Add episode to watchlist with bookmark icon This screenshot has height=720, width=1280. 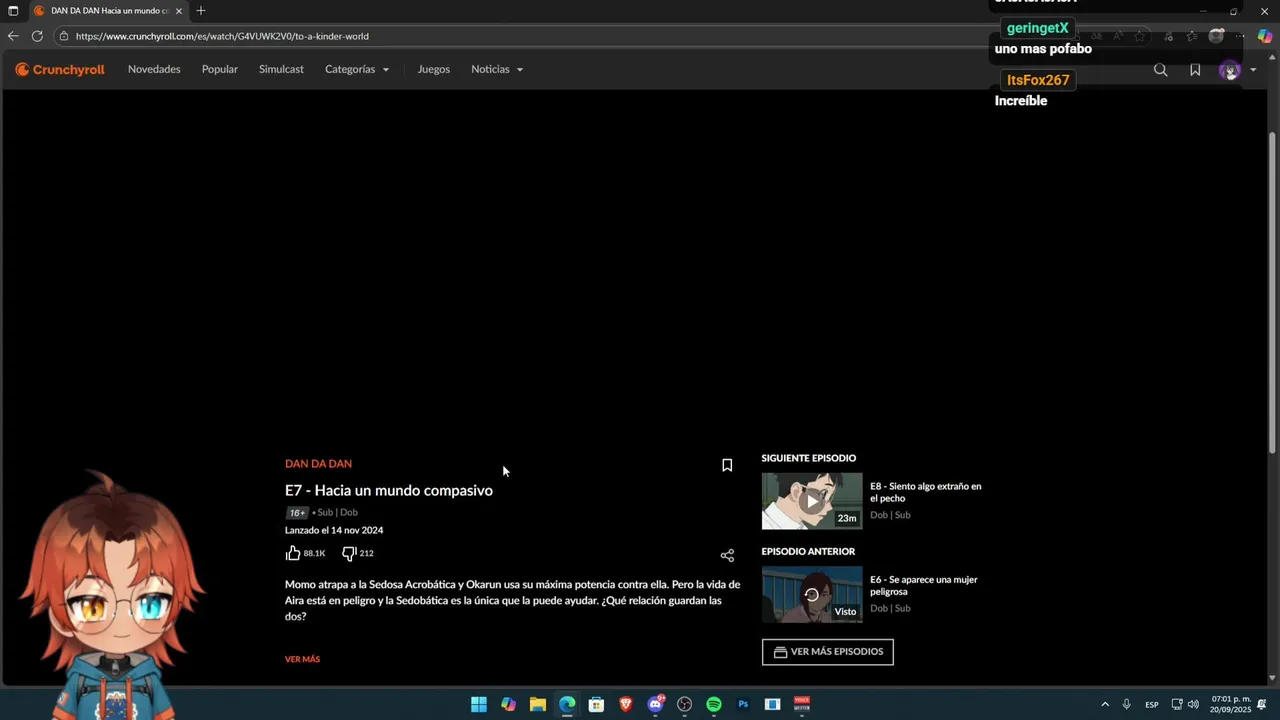tap(727, 465)
